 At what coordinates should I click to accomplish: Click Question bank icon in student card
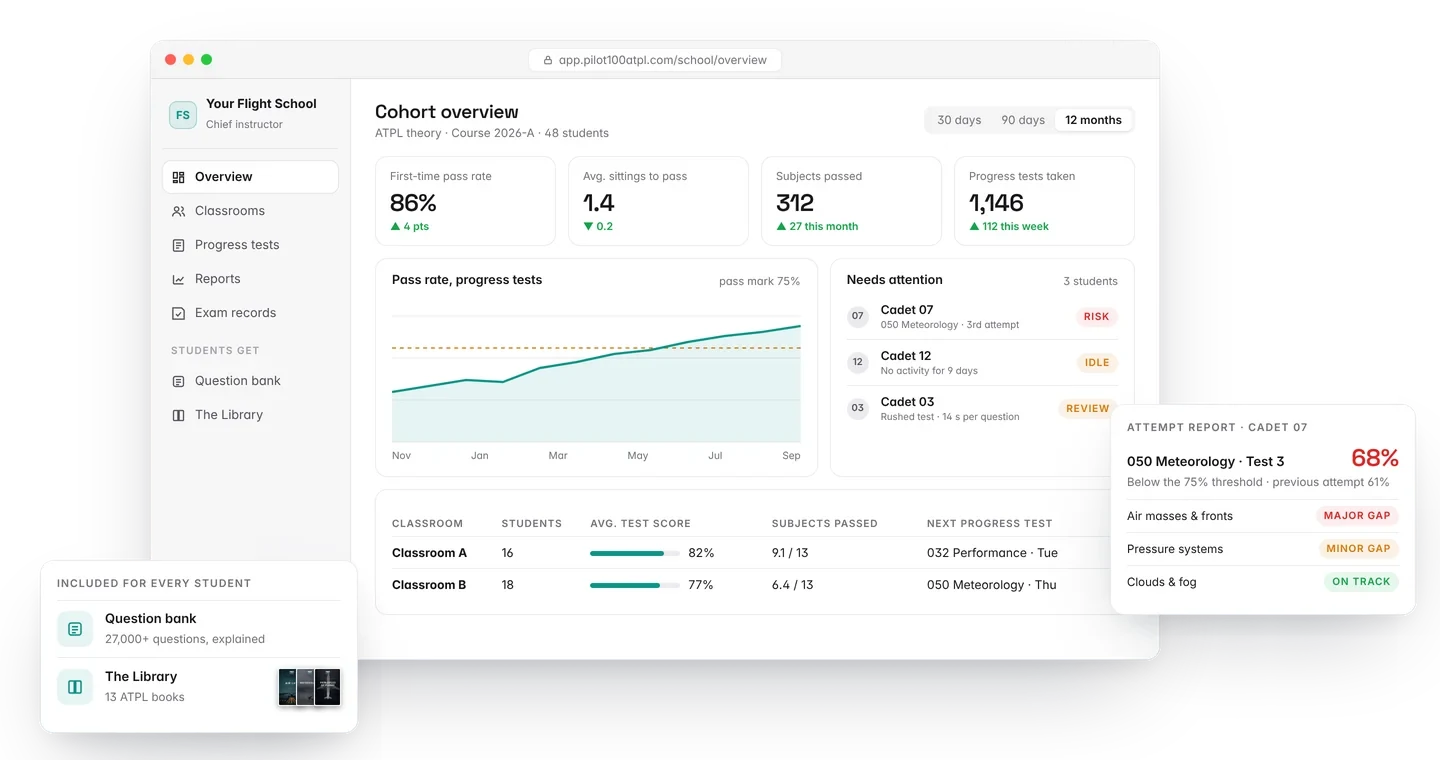coord(75,629)
